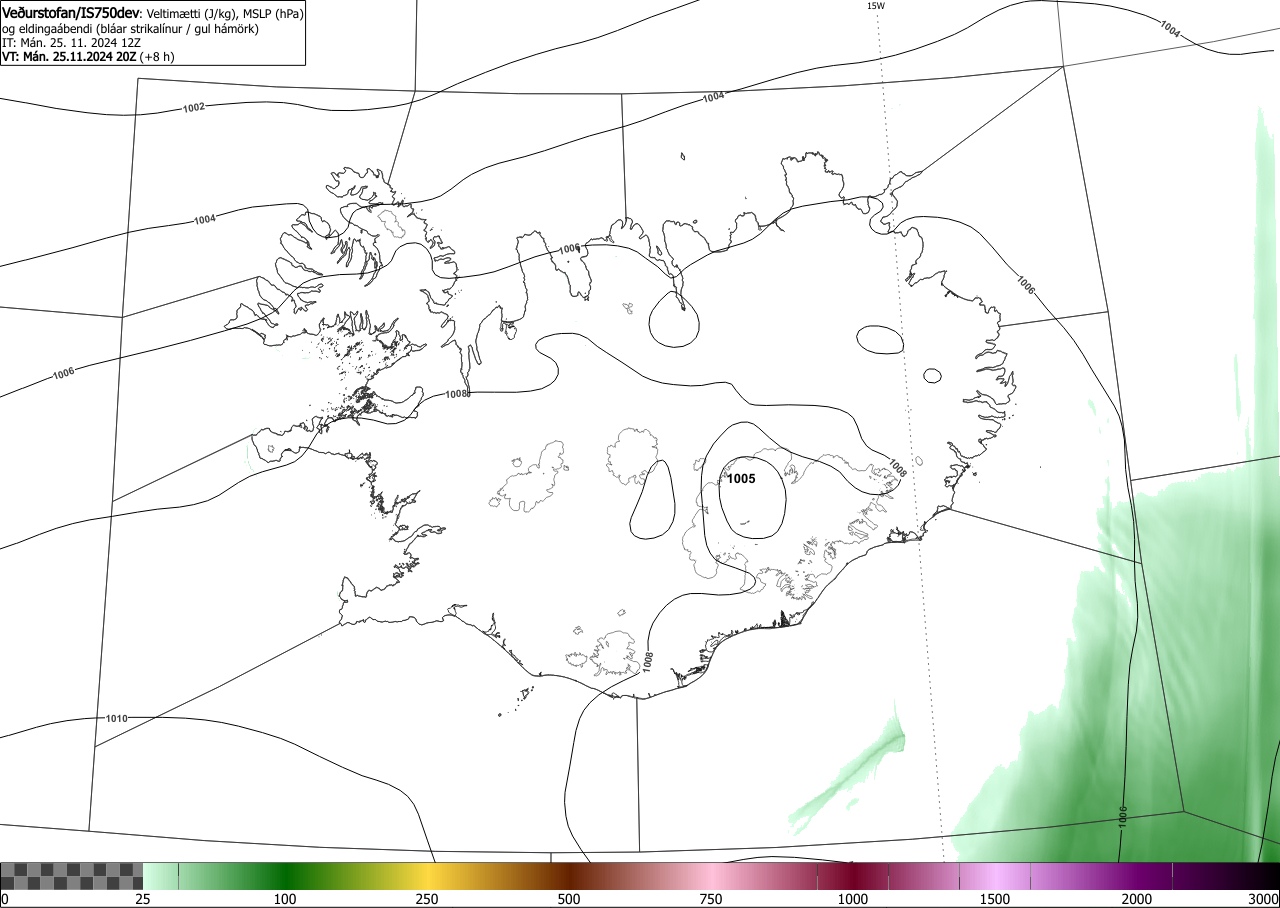1280x908 pixels.
Task: Click the color scale label 2000
Action: [1137, 899]
